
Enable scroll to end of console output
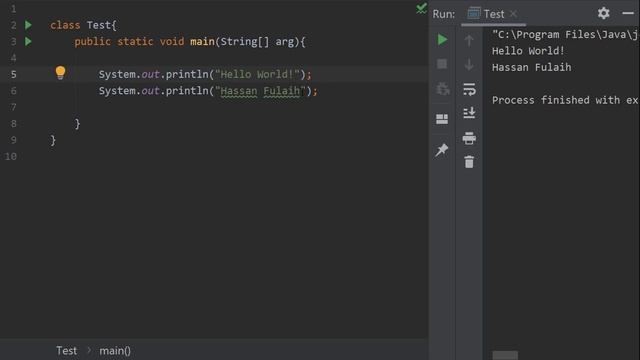pos(469,113)
